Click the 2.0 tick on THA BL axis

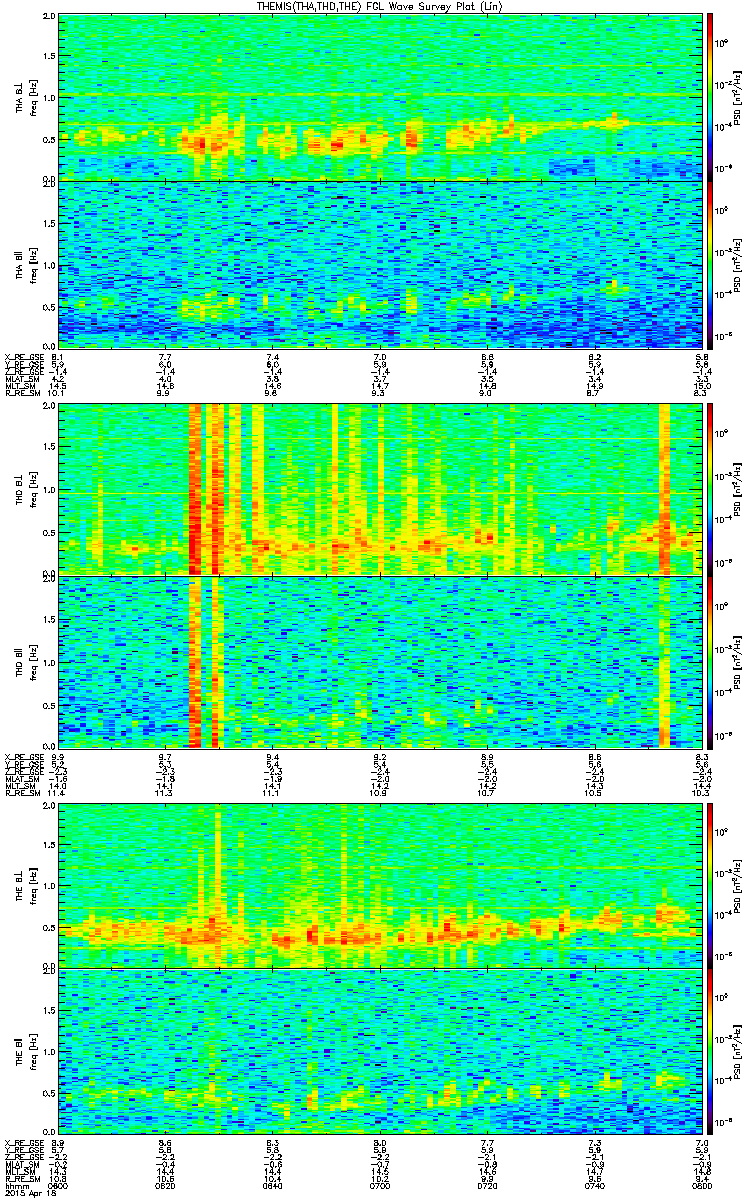(48, 18)
